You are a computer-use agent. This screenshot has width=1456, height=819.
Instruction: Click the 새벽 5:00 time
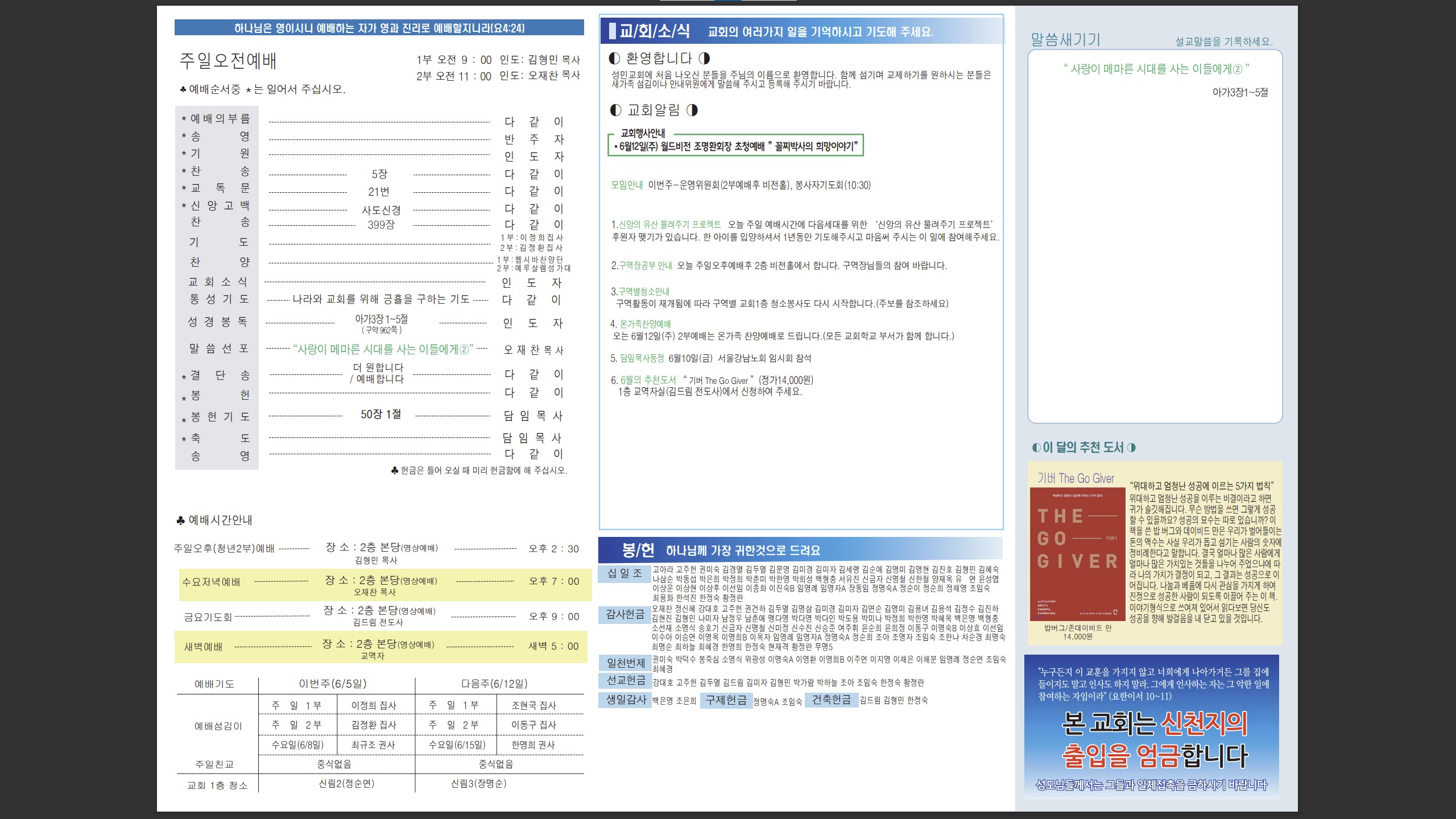[553, 646]
